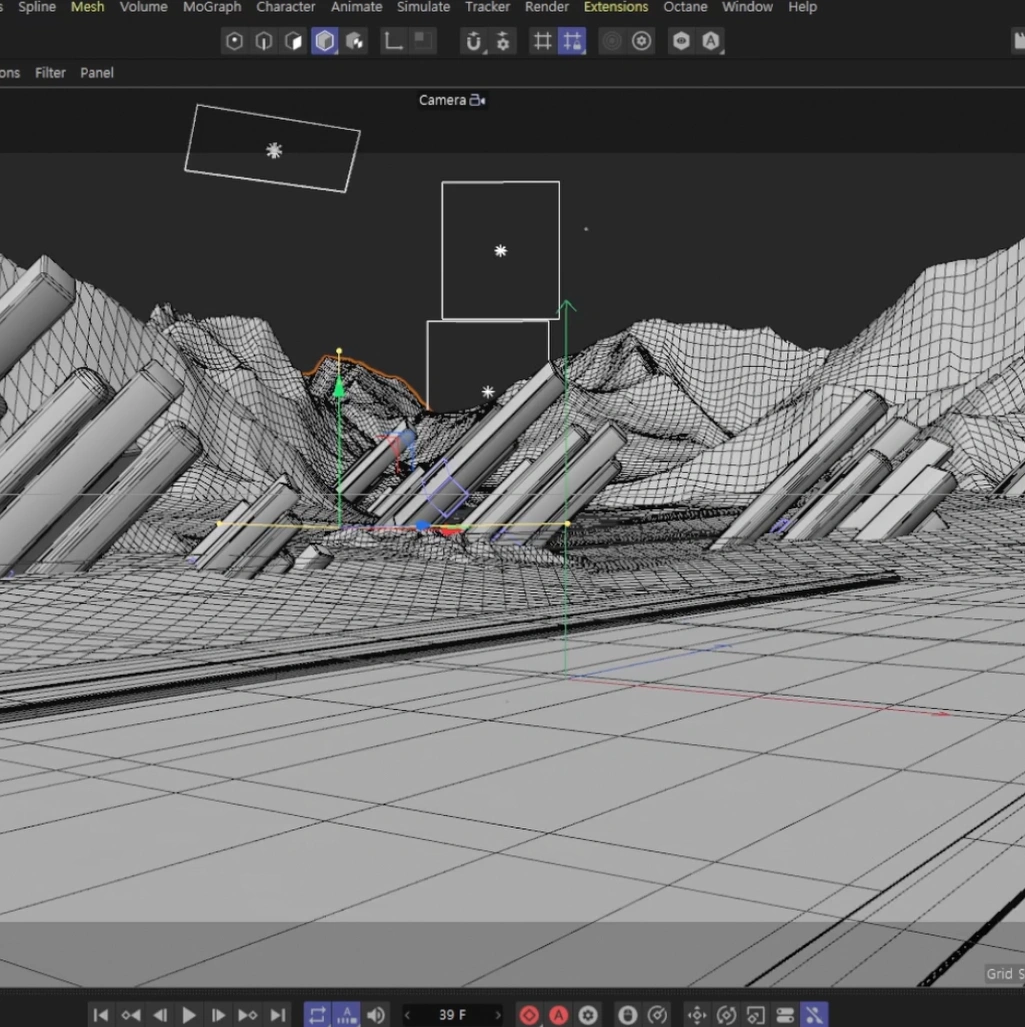The height and width of the screenshot is (1027, 1025).
Task: Open snap settings gear icon
Action: pos(503,41)
